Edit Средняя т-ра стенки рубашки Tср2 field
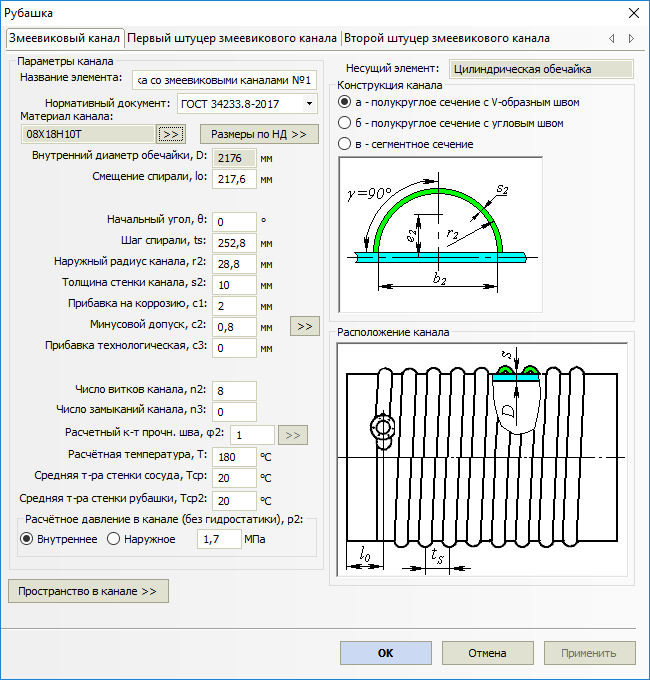The height and width of the screenshot is (680, 650). [234, 501]
